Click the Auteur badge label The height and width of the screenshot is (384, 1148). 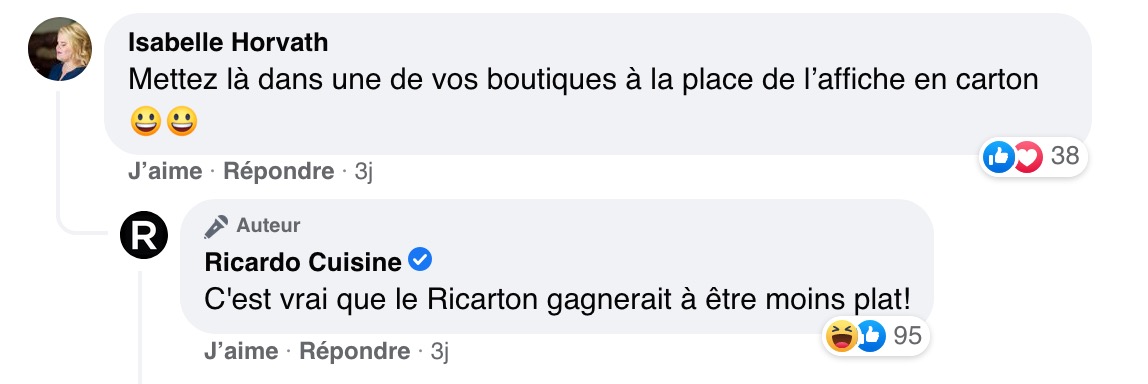pyautogui.click(x=268, y=225)
